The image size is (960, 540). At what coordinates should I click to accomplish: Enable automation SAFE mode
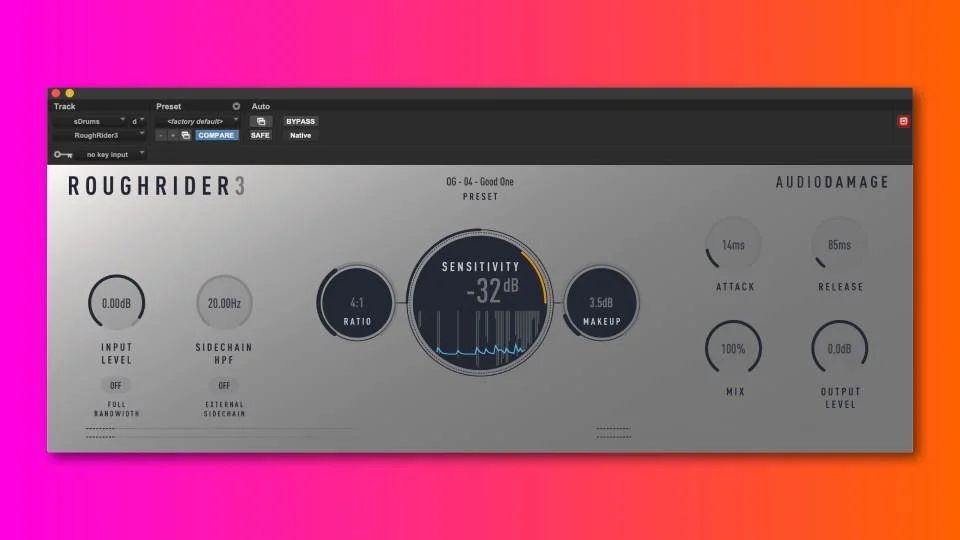[260, 135]
